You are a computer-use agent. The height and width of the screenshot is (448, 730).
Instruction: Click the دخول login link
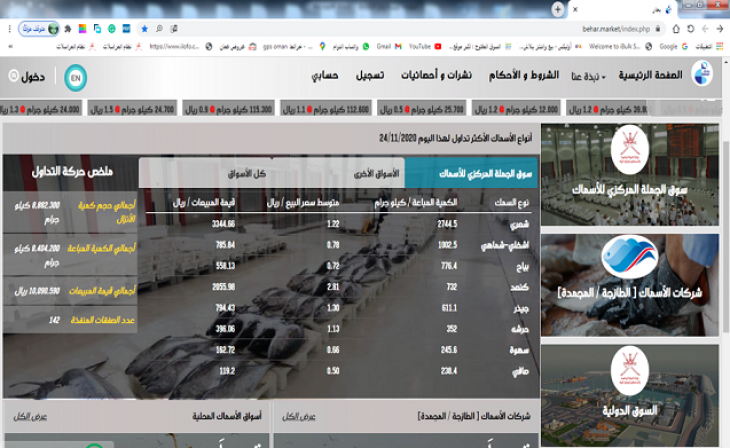coord(32,77)
